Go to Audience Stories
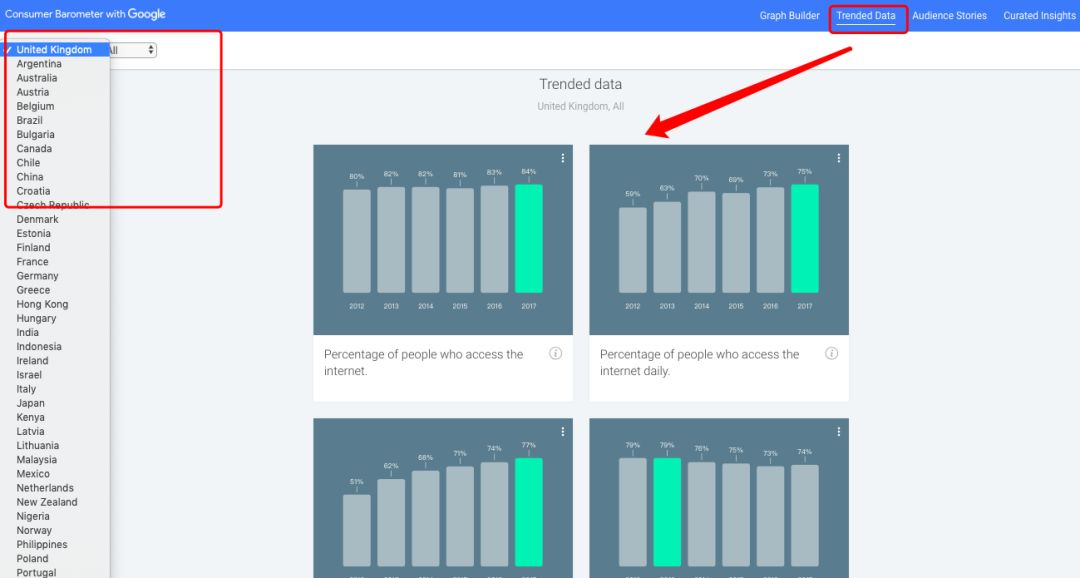 pyautogui.click(x=949, y=16)
